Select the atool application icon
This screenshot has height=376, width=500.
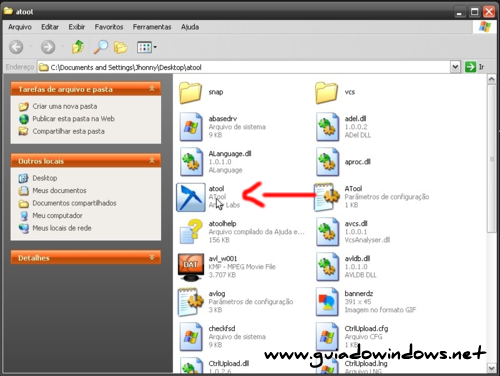191,197
